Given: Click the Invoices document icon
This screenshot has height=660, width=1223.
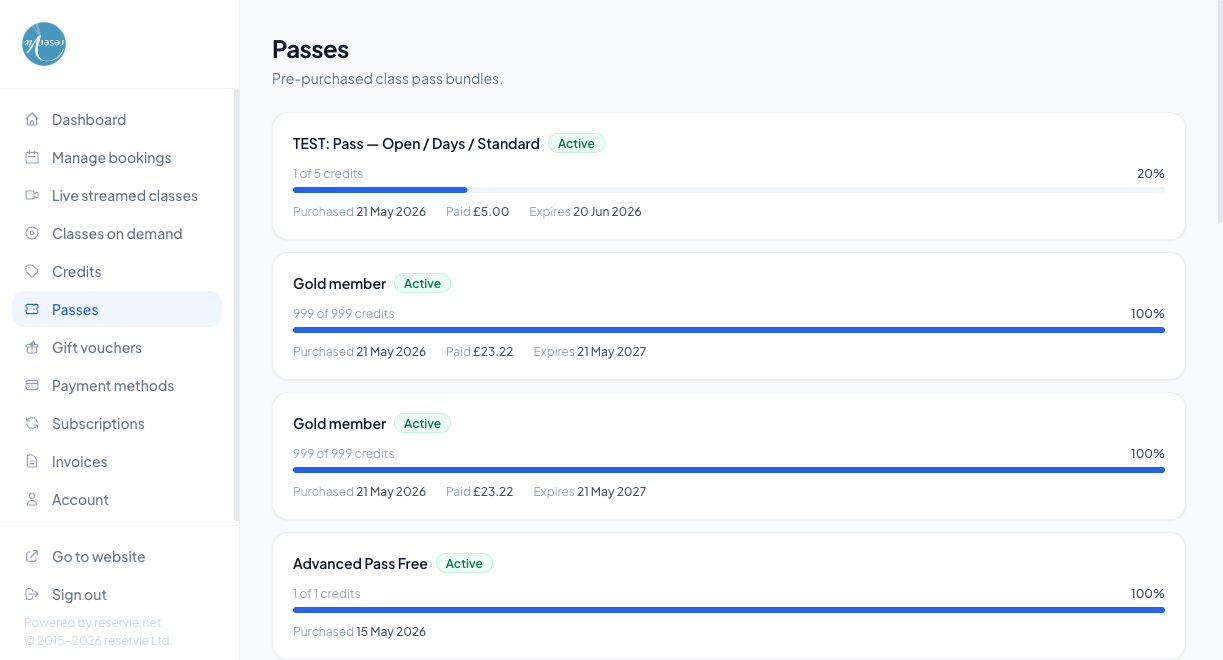Looking at the screenshot, I should [32, 461].
